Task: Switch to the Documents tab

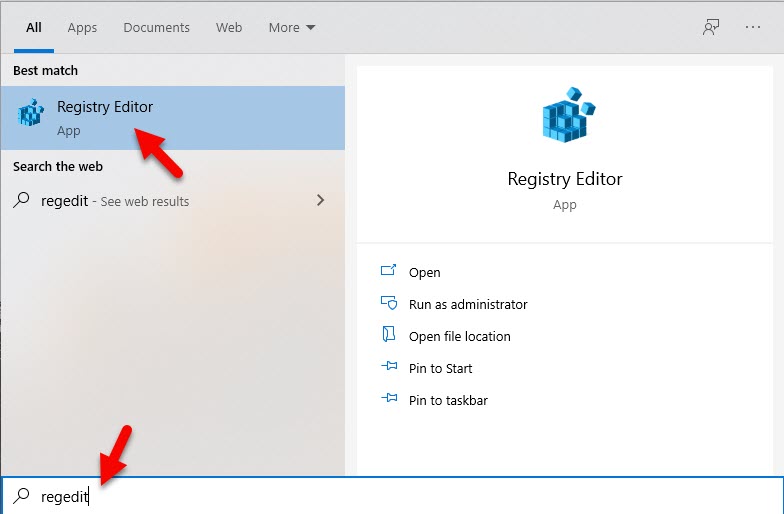Action: (156, 28)
